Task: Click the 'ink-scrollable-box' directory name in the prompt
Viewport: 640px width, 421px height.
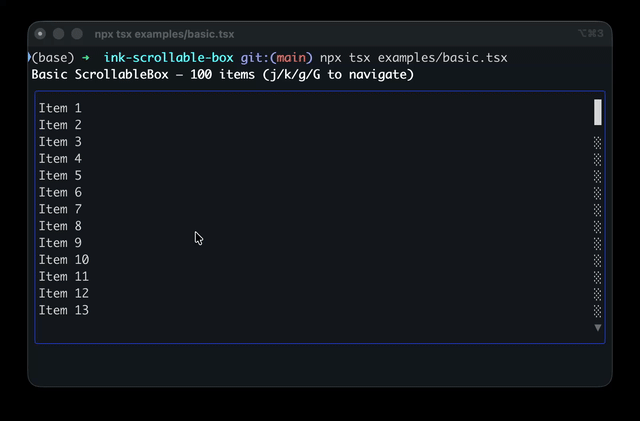Action: tap(169, 58)
